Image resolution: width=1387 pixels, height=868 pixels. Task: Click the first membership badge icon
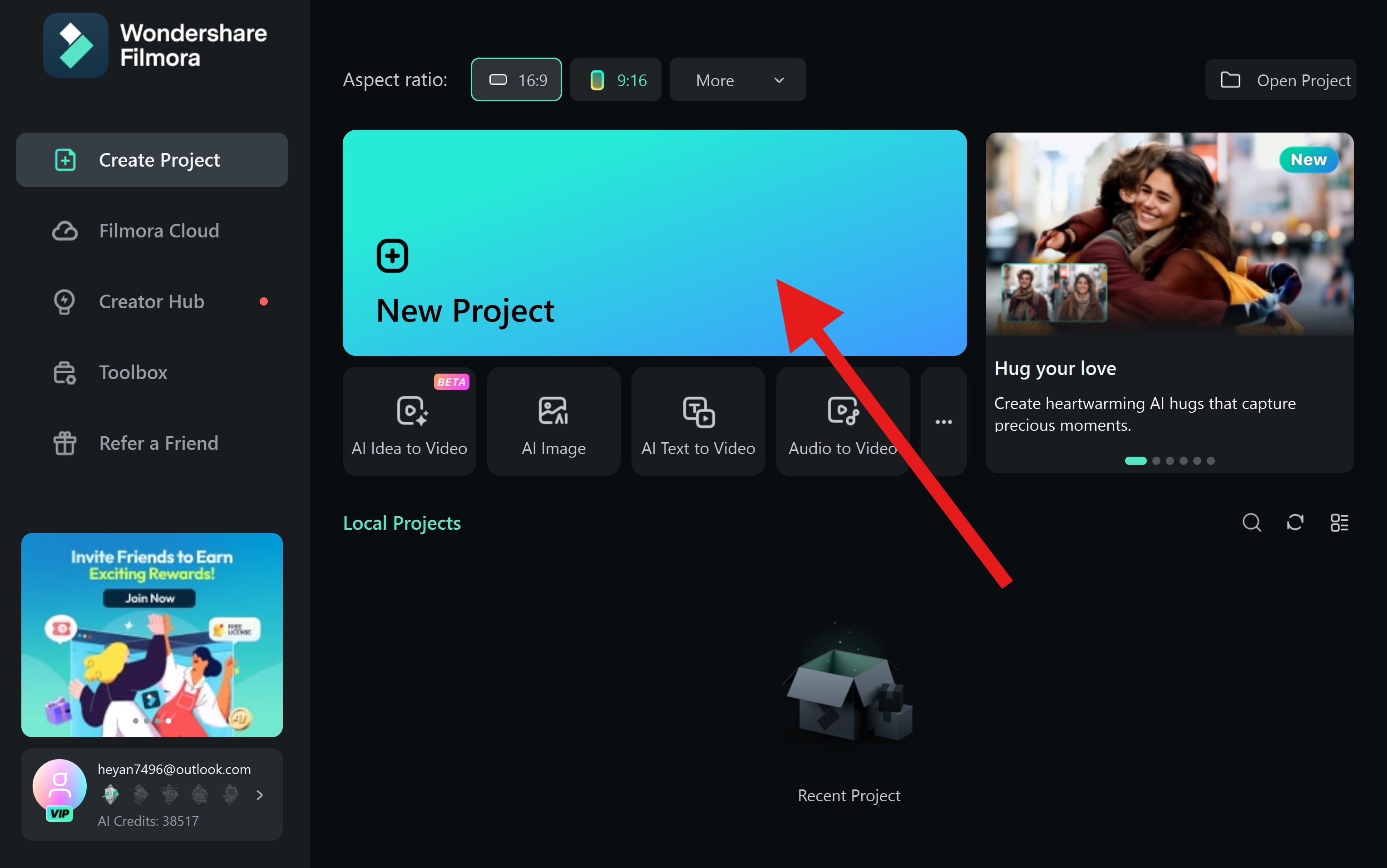(111, 794)
